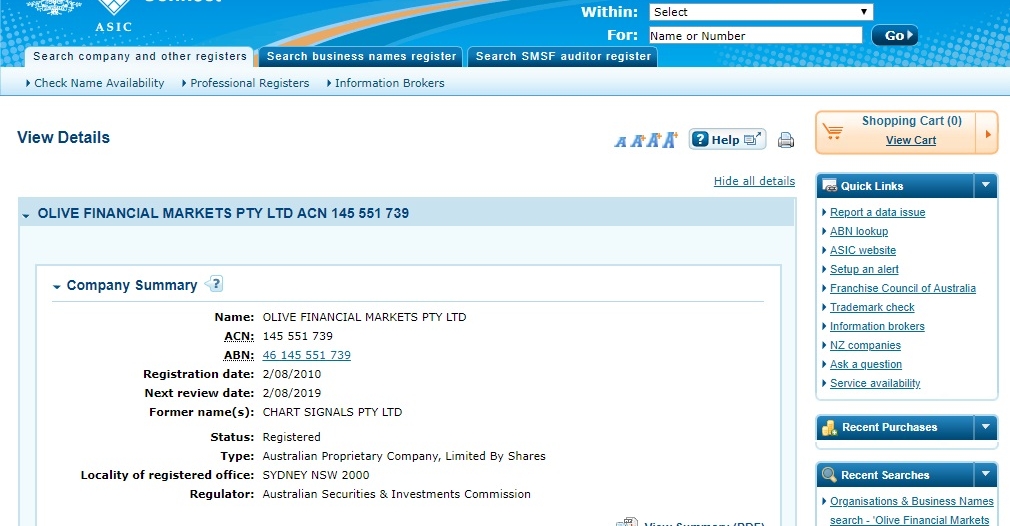Click the View Details heading
This screenshot has width=1010, height=526.
tap(63, 138)
